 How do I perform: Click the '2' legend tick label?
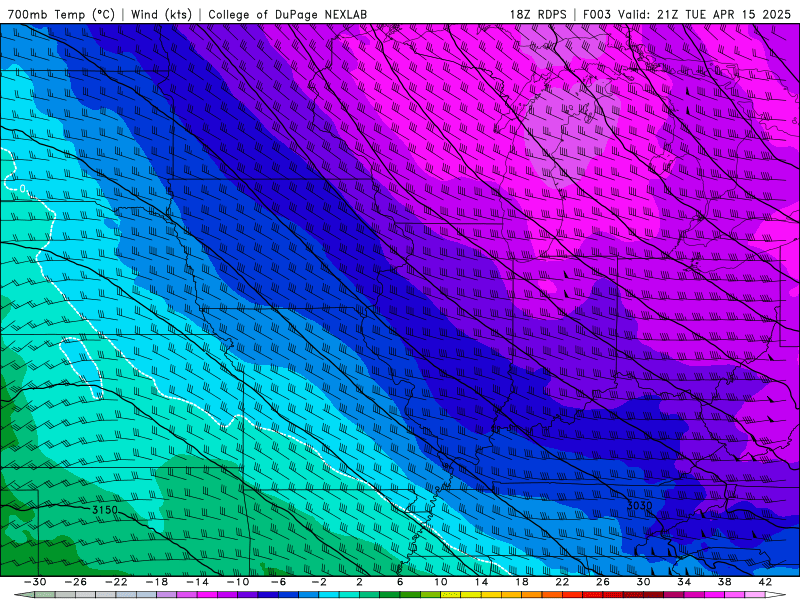360,582
